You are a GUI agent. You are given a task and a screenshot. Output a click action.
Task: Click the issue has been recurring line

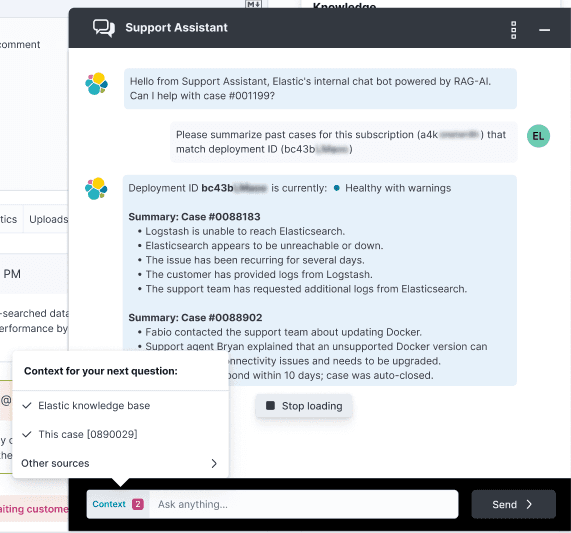pyautogui.click(x=255, y=260)
